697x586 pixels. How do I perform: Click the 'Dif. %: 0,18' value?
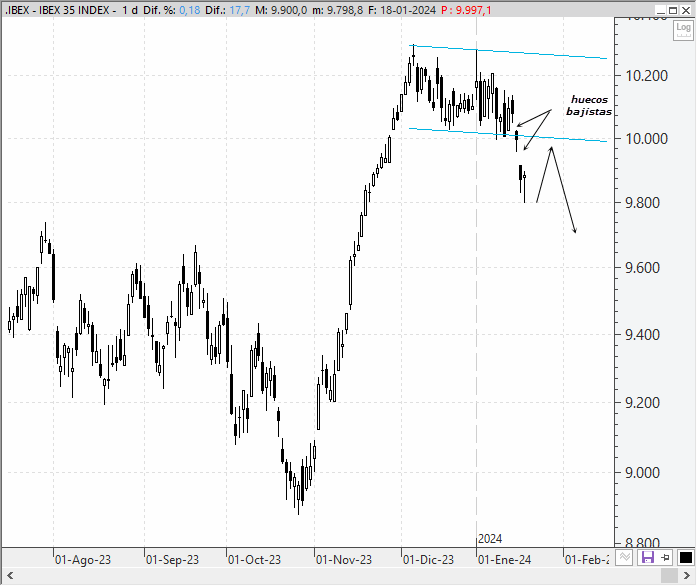pyautogui.click(x=172, y=10)
